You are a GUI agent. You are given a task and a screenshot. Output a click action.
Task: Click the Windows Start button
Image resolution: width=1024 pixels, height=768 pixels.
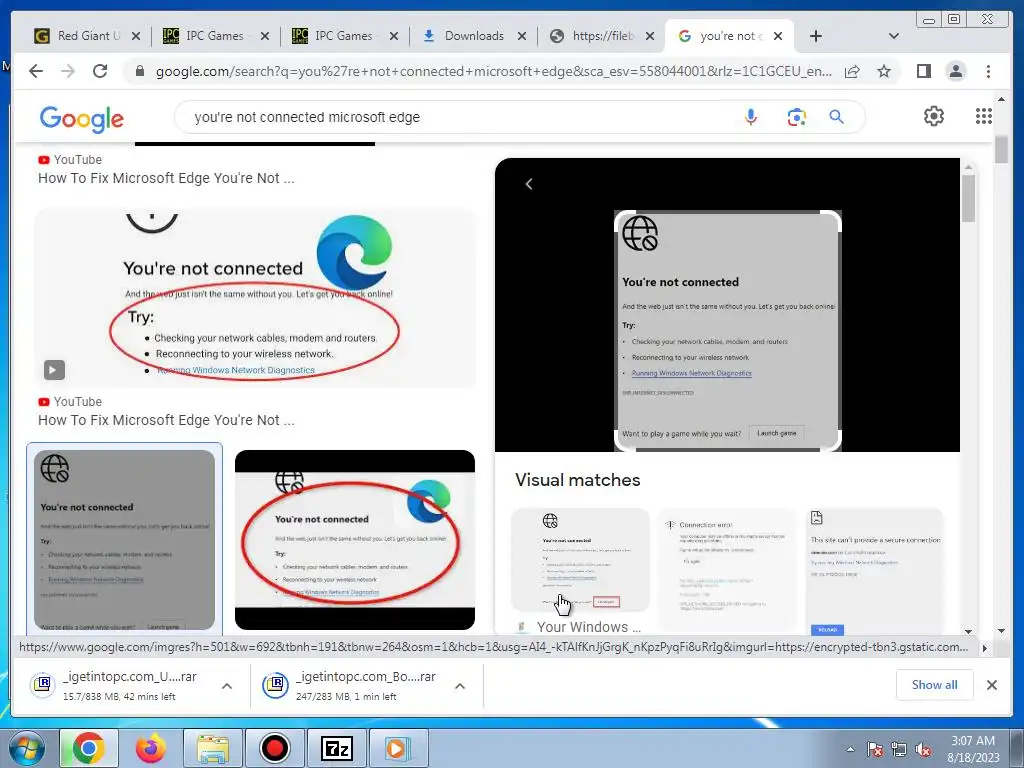(27, 748)
